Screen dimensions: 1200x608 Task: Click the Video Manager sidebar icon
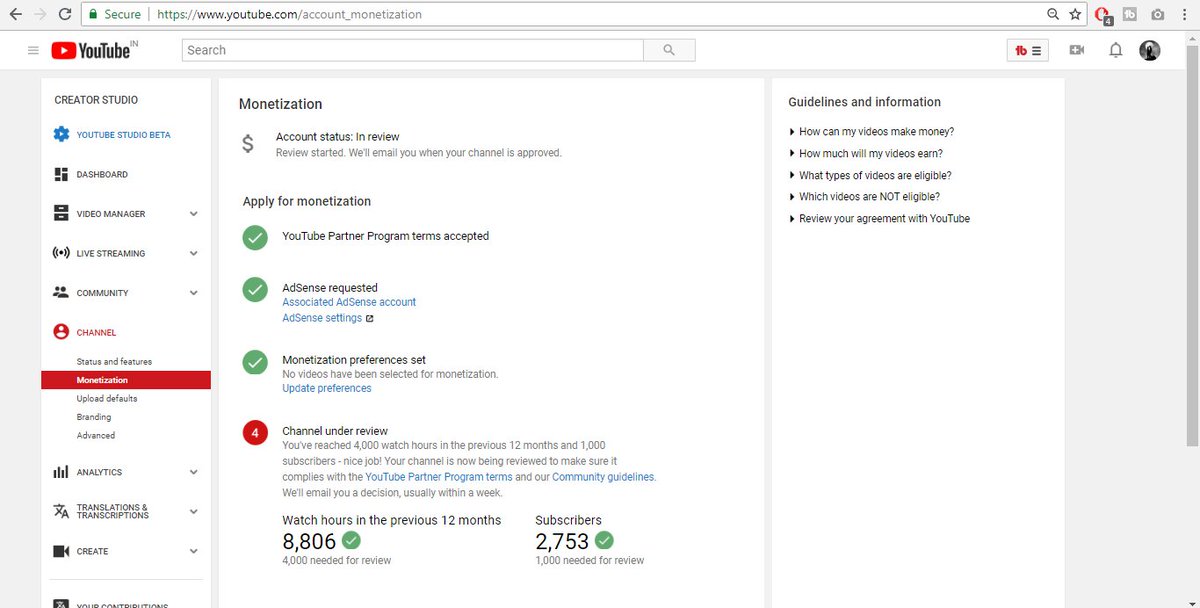pyautogui.click(x=61, y=213)
